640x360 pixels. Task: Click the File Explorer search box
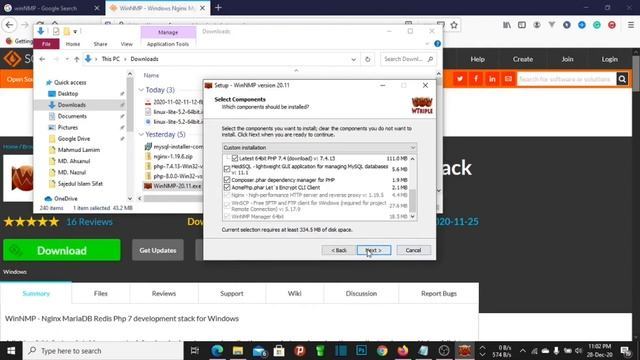(x=408, y=59)
